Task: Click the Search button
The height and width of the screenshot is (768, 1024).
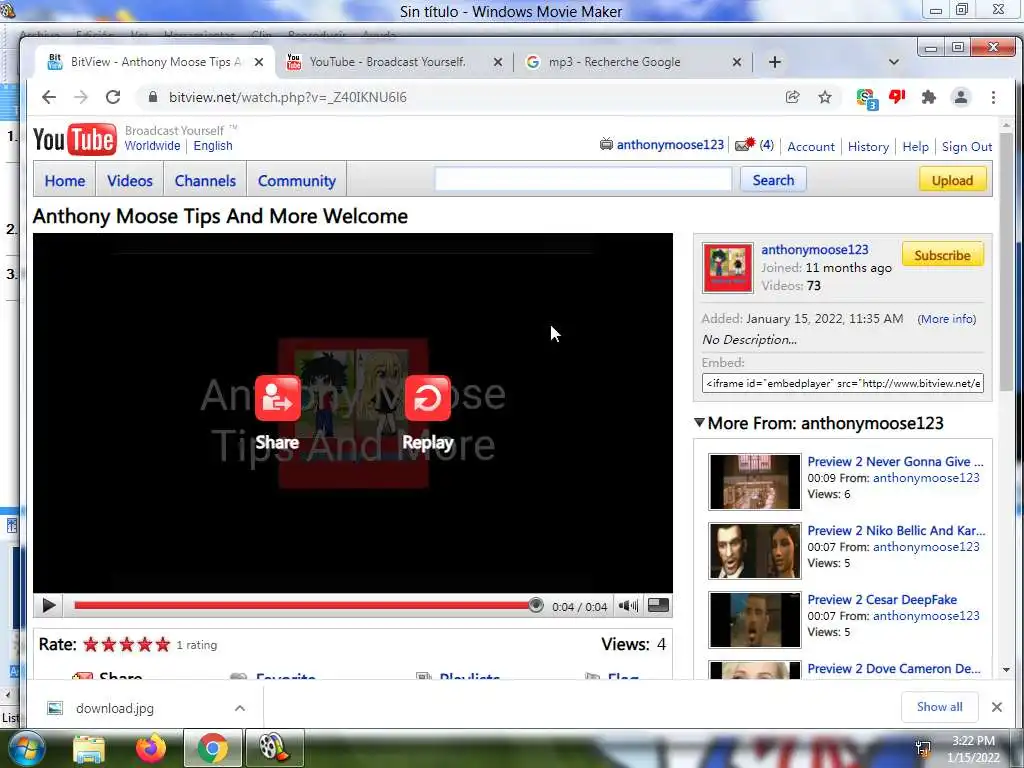Action: 773,180
